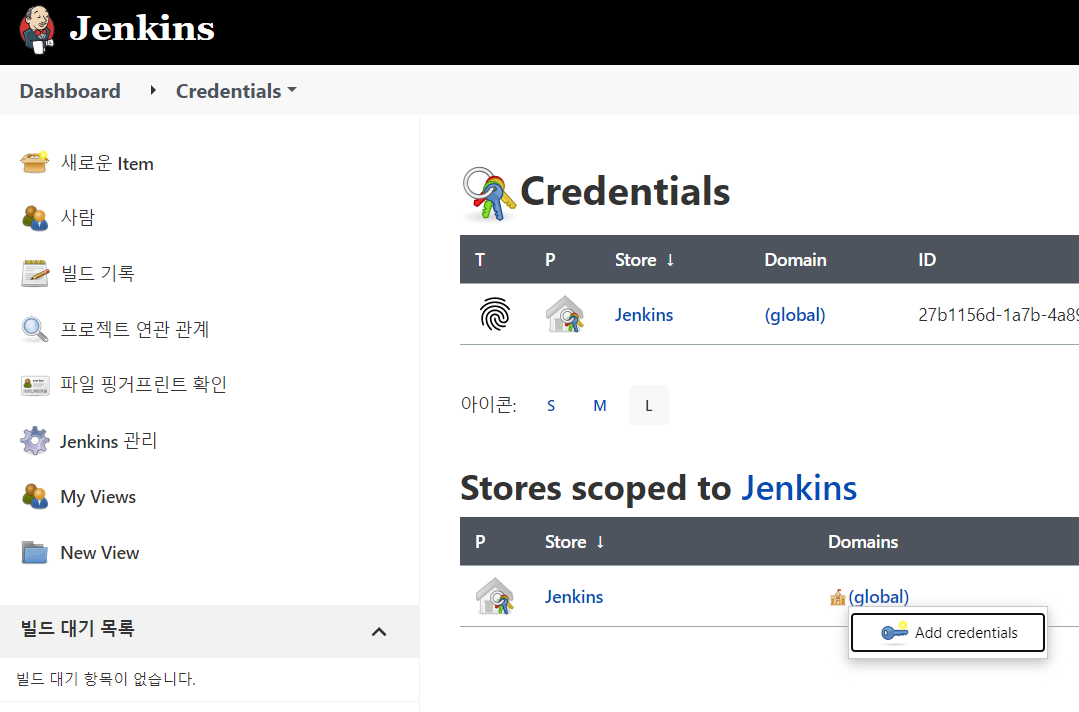The height and width of the screenshot is (712, 1079).
Task: Open (global) domain link in credentials row
Action: point(795,315)
